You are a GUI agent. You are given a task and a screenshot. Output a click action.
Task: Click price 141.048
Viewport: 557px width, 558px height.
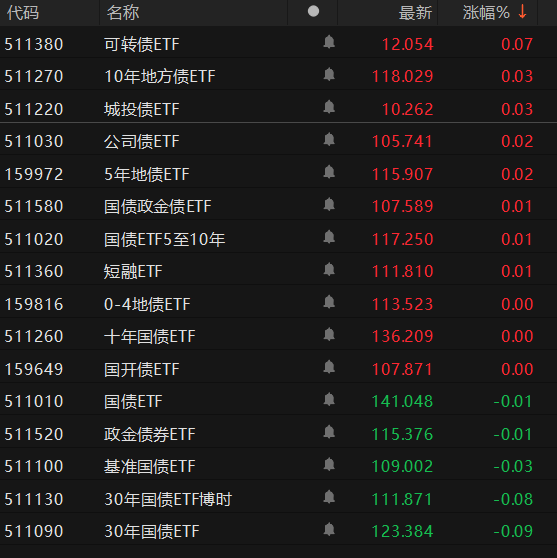(x=403, y=402)
